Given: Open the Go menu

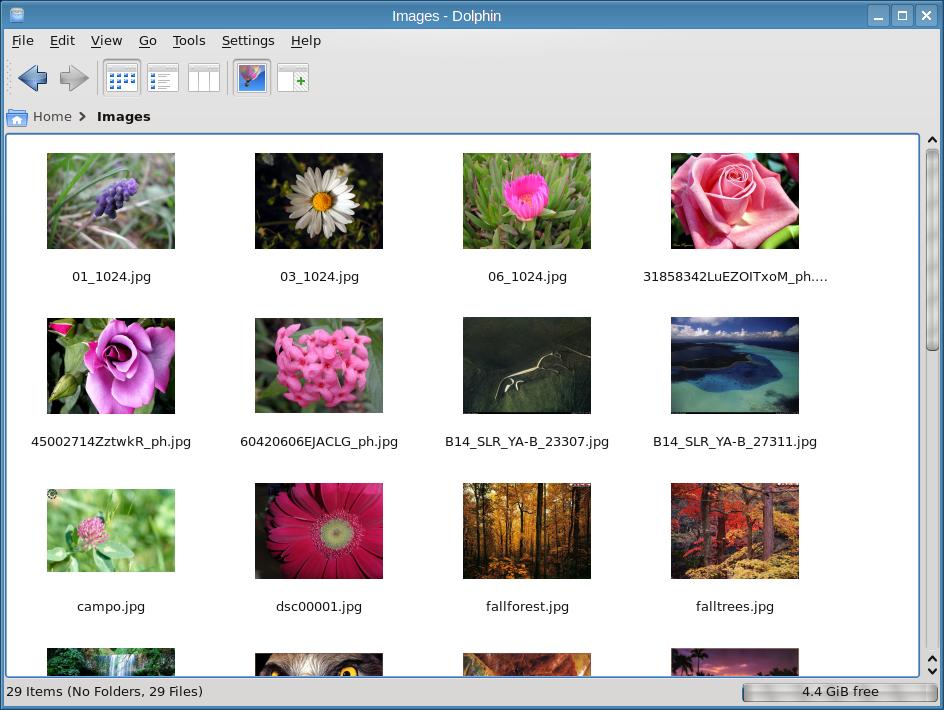Looking at the screenshot, I should 148,40.
